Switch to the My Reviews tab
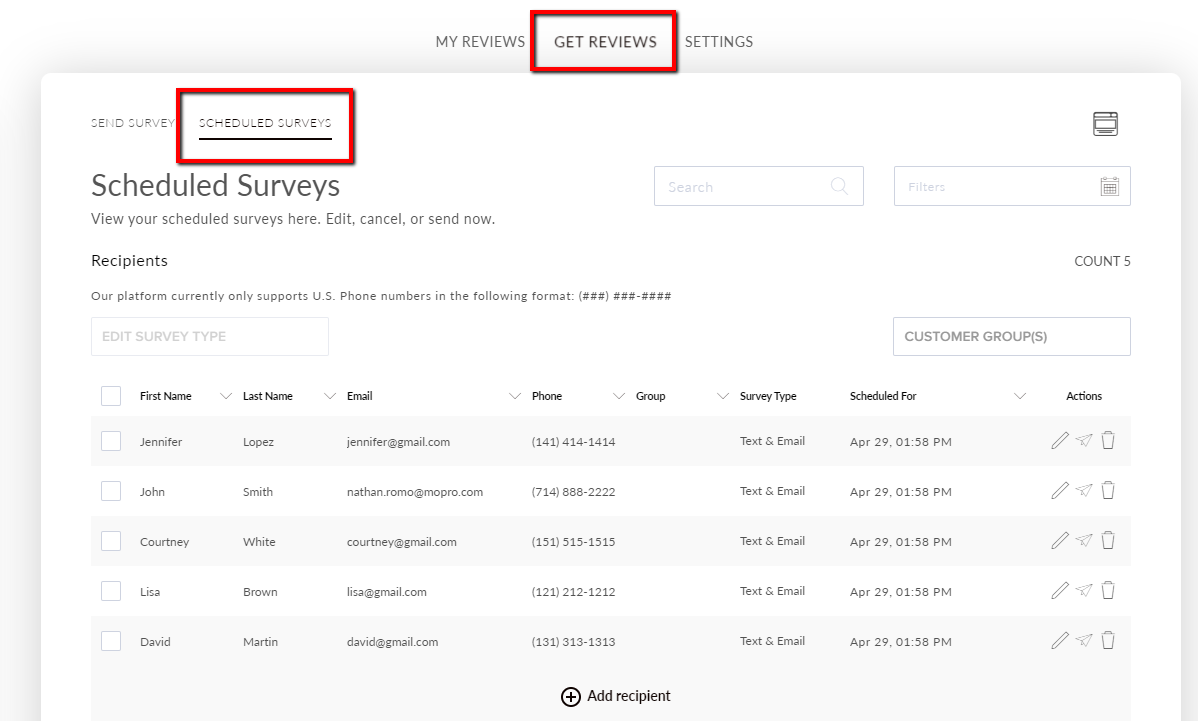Viewport: 1198px width, 721px height. pos(480,41)
